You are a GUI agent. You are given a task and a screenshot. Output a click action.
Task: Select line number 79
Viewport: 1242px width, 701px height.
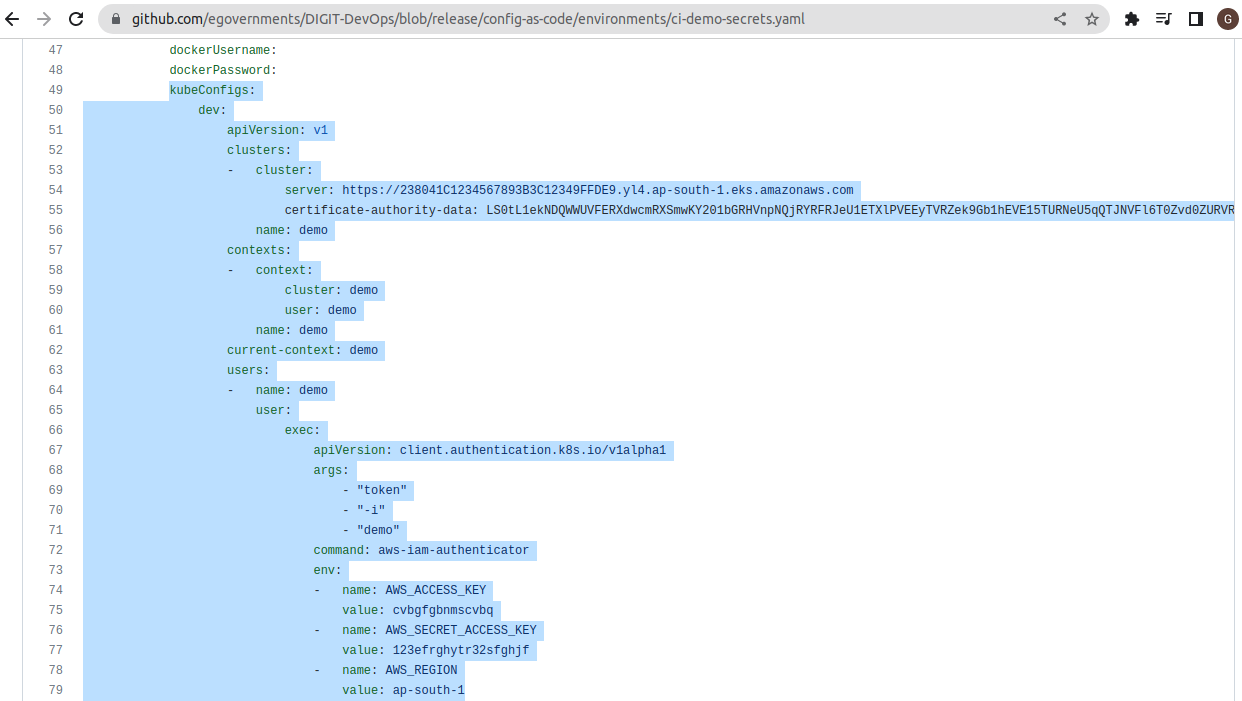click(x=55, y=690)
